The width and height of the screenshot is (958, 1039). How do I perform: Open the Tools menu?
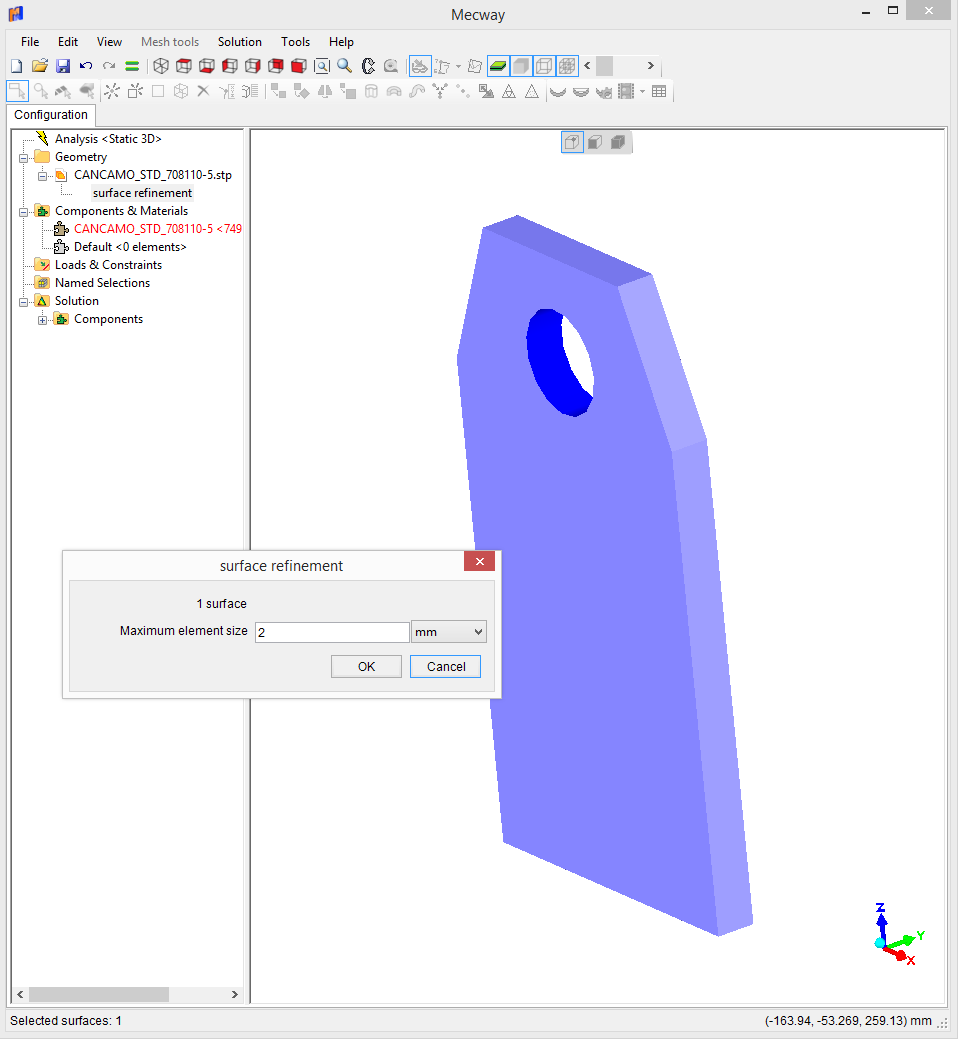pos(295,42)
